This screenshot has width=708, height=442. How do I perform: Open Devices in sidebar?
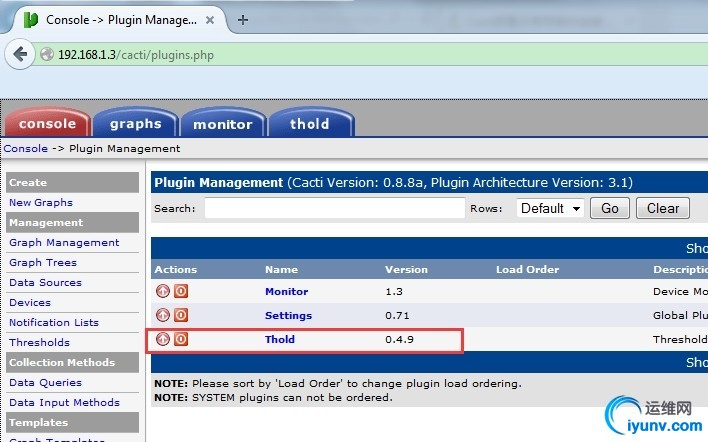(x=30, y=302)
